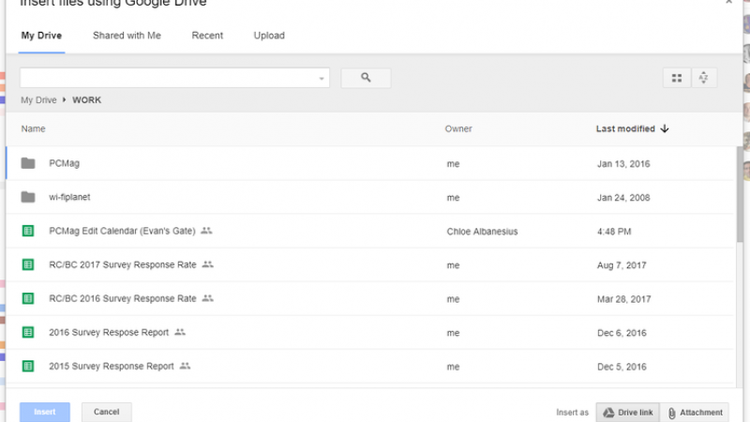
Task: Select the wi-fiplanet folder name
Action: (69, 197)
